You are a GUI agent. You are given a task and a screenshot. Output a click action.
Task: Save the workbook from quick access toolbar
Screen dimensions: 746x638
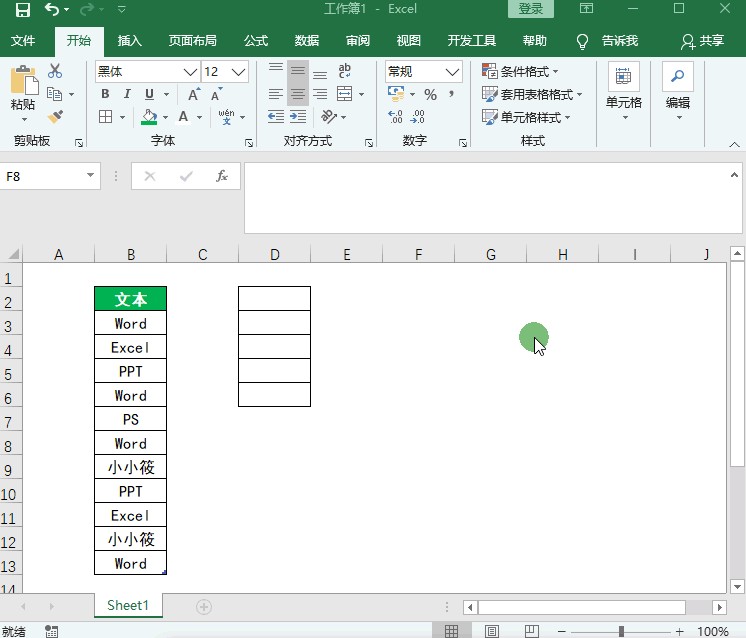(22, 10)
